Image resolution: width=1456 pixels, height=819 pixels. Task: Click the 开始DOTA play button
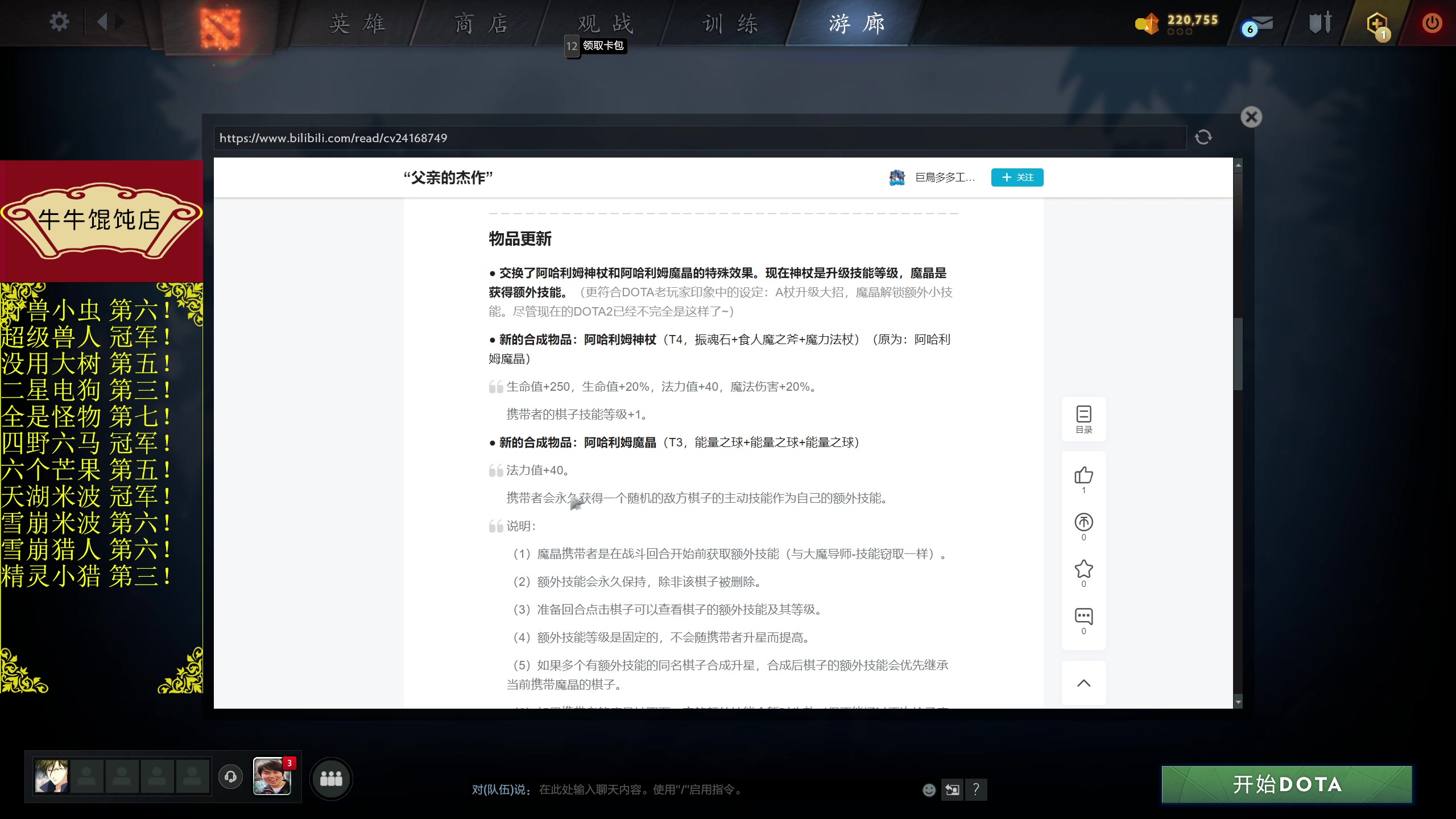click(1287, 784)
